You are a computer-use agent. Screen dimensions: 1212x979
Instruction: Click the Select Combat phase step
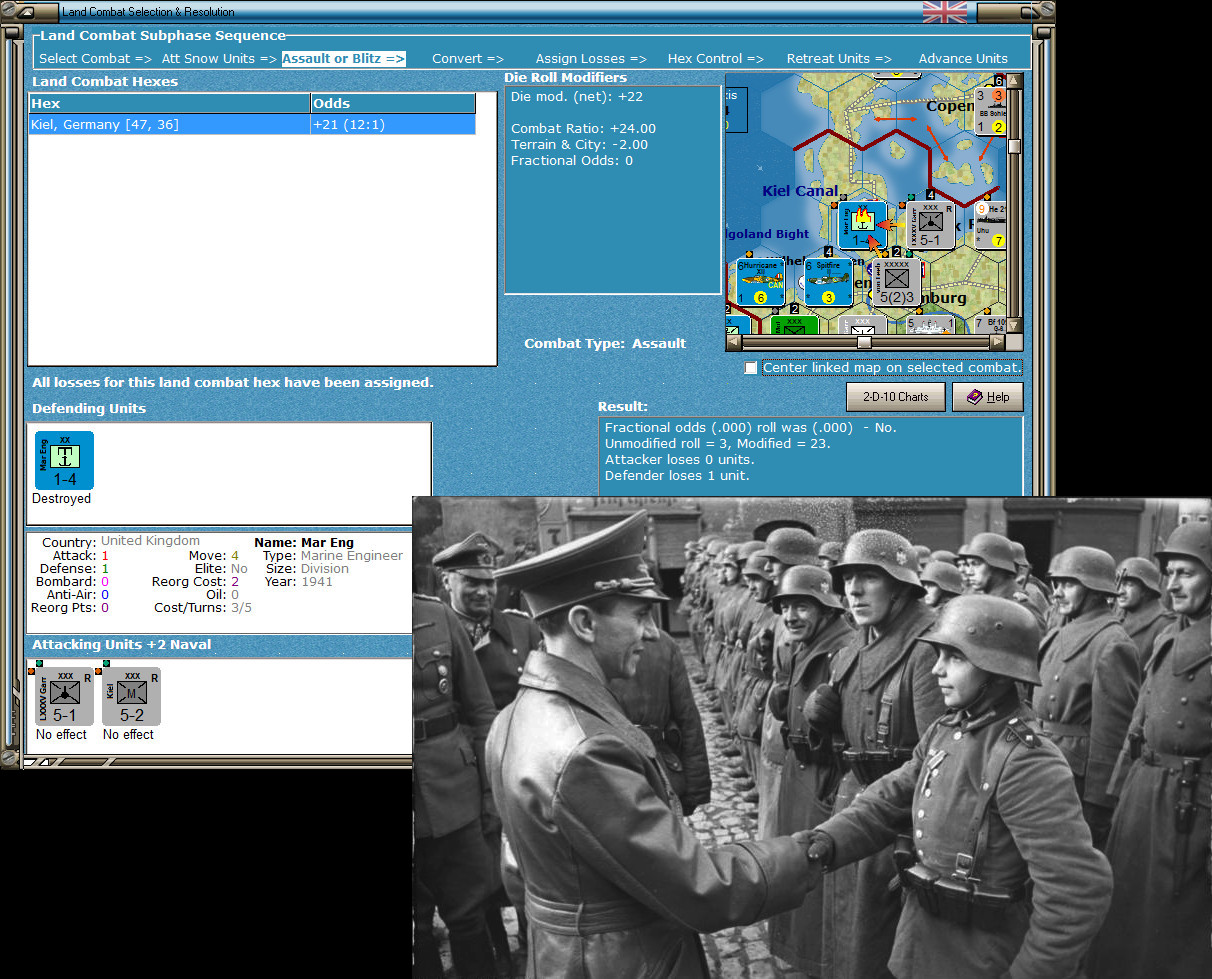pyautogui.click(x=94, y=58)
